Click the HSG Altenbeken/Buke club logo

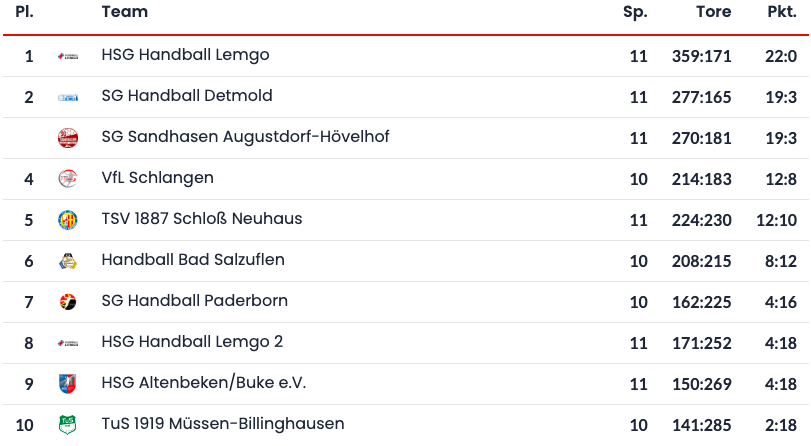[x=68, y=384]
